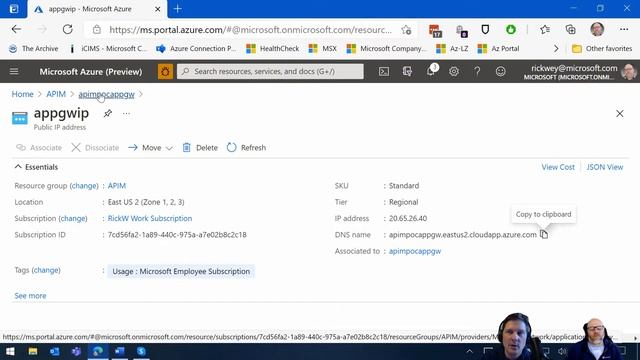Click the Delete toolbar button
The image size is (640, 360).
coord(200,148)
